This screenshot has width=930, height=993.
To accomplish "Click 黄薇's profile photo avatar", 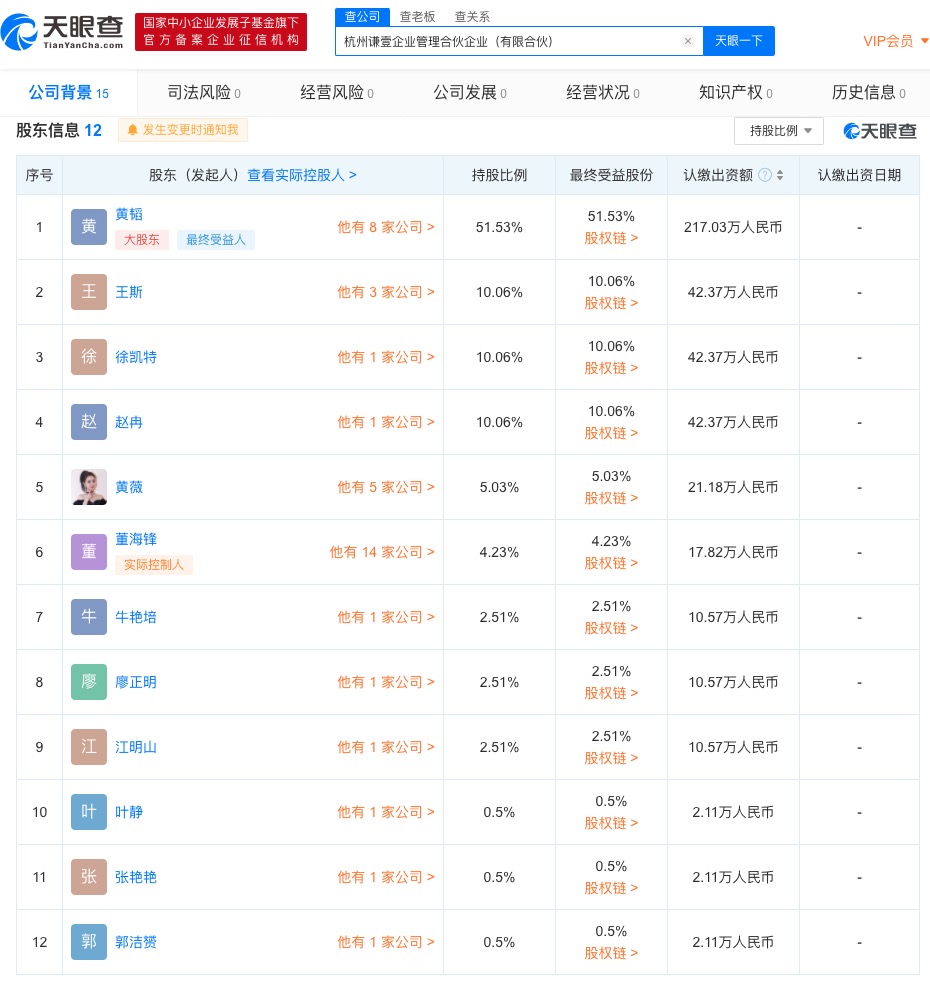I will point(89,487).
